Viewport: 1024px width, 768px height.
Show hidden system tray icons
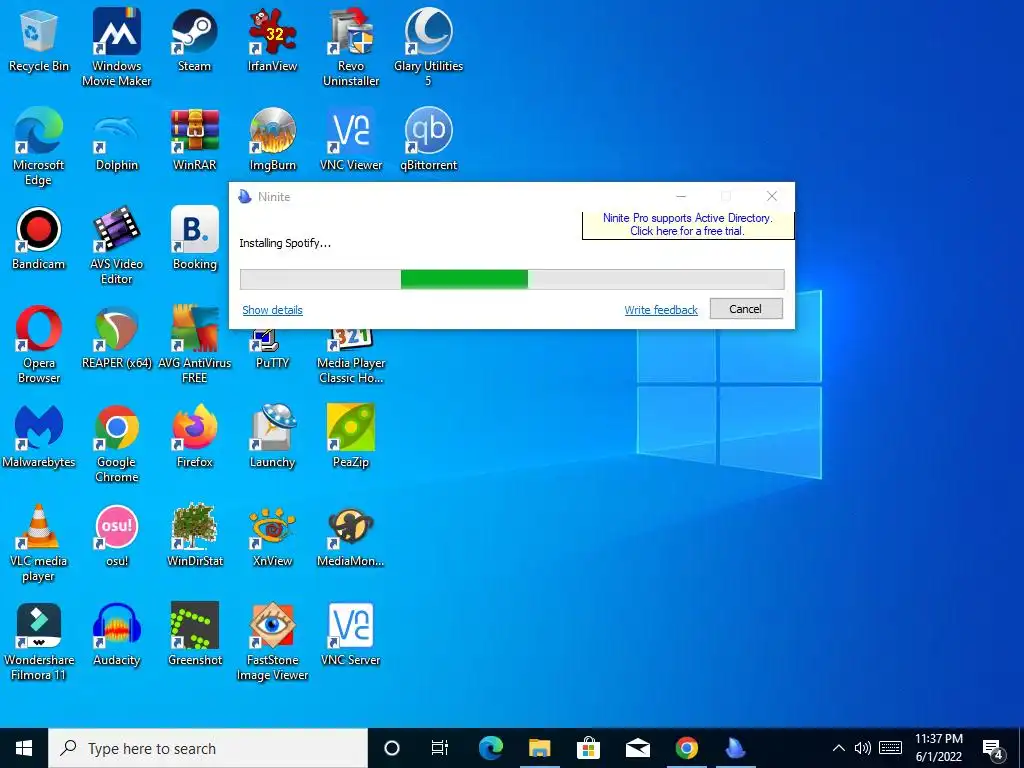[x=839, y=748]
